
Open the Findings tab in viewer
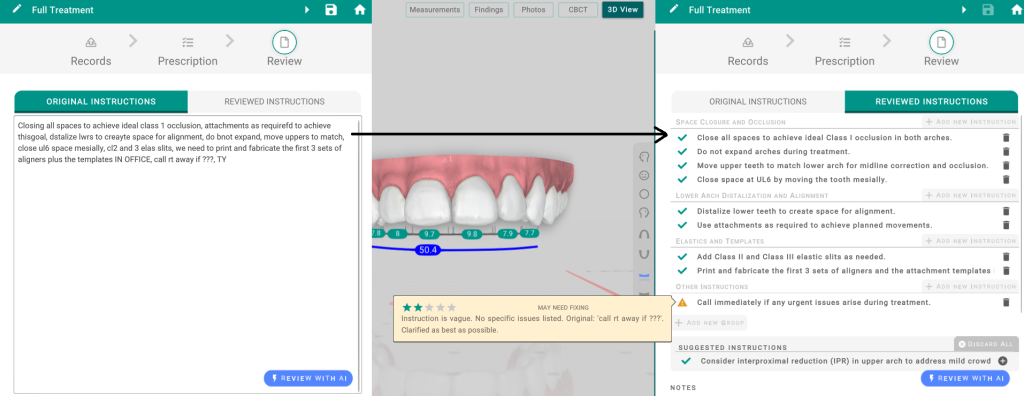click(488, 10)
